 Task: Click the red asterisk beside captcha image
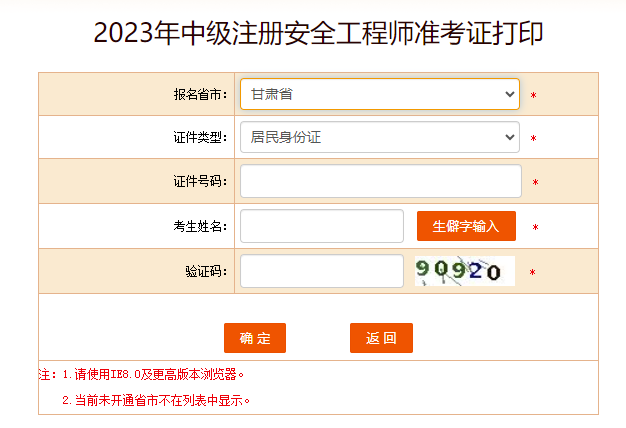(532, 272)
